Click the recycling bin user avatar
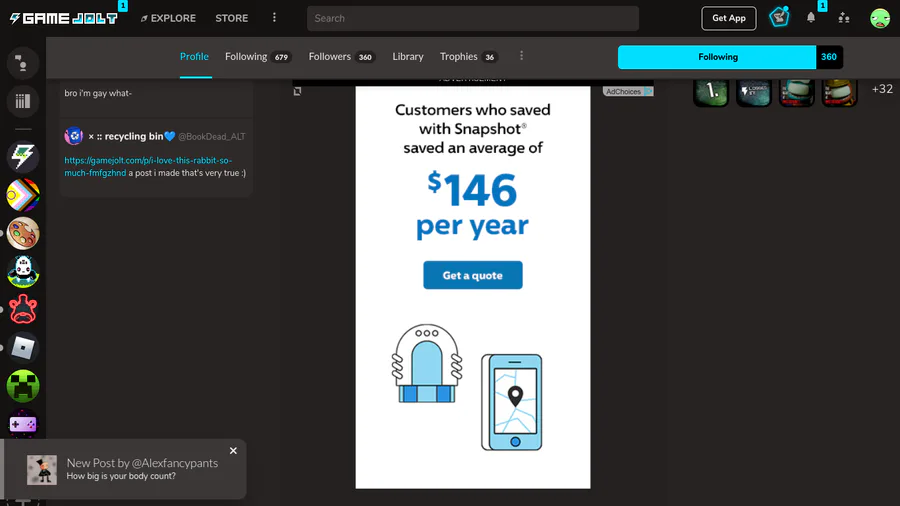Screen dimensions: 900x506 73,136
